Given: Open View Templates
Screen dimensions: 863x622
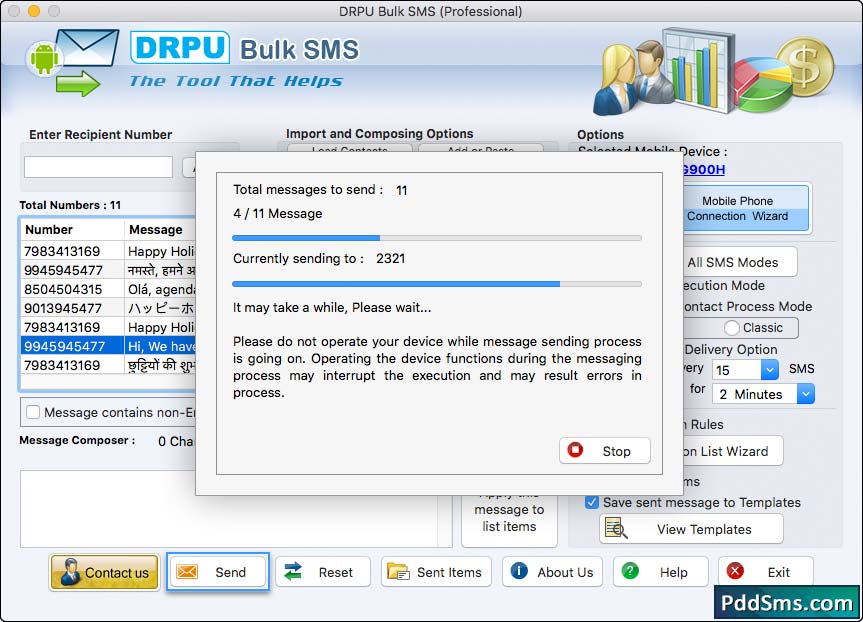Looking at the screenshot, I should pos(691,529).
